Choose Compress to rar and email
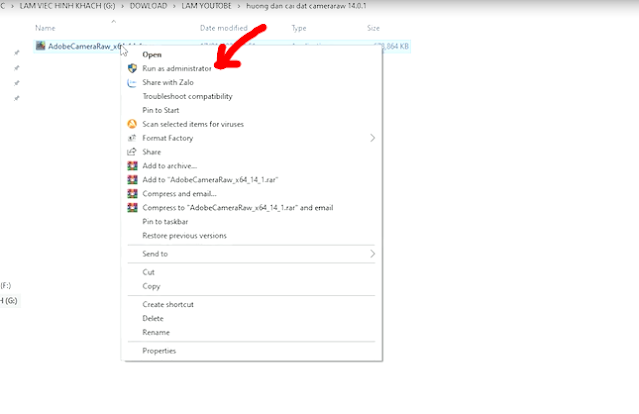 click(238, 208)
